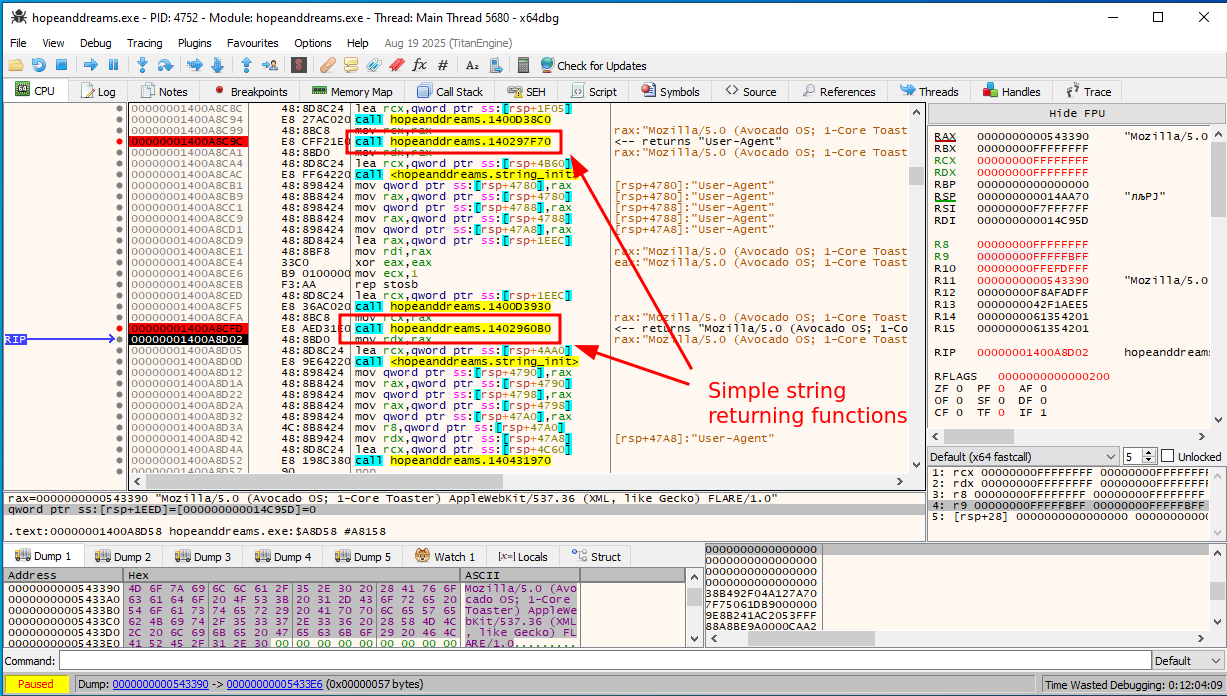
Task: Open the Tracing menu
Action: tap(145, 43)
